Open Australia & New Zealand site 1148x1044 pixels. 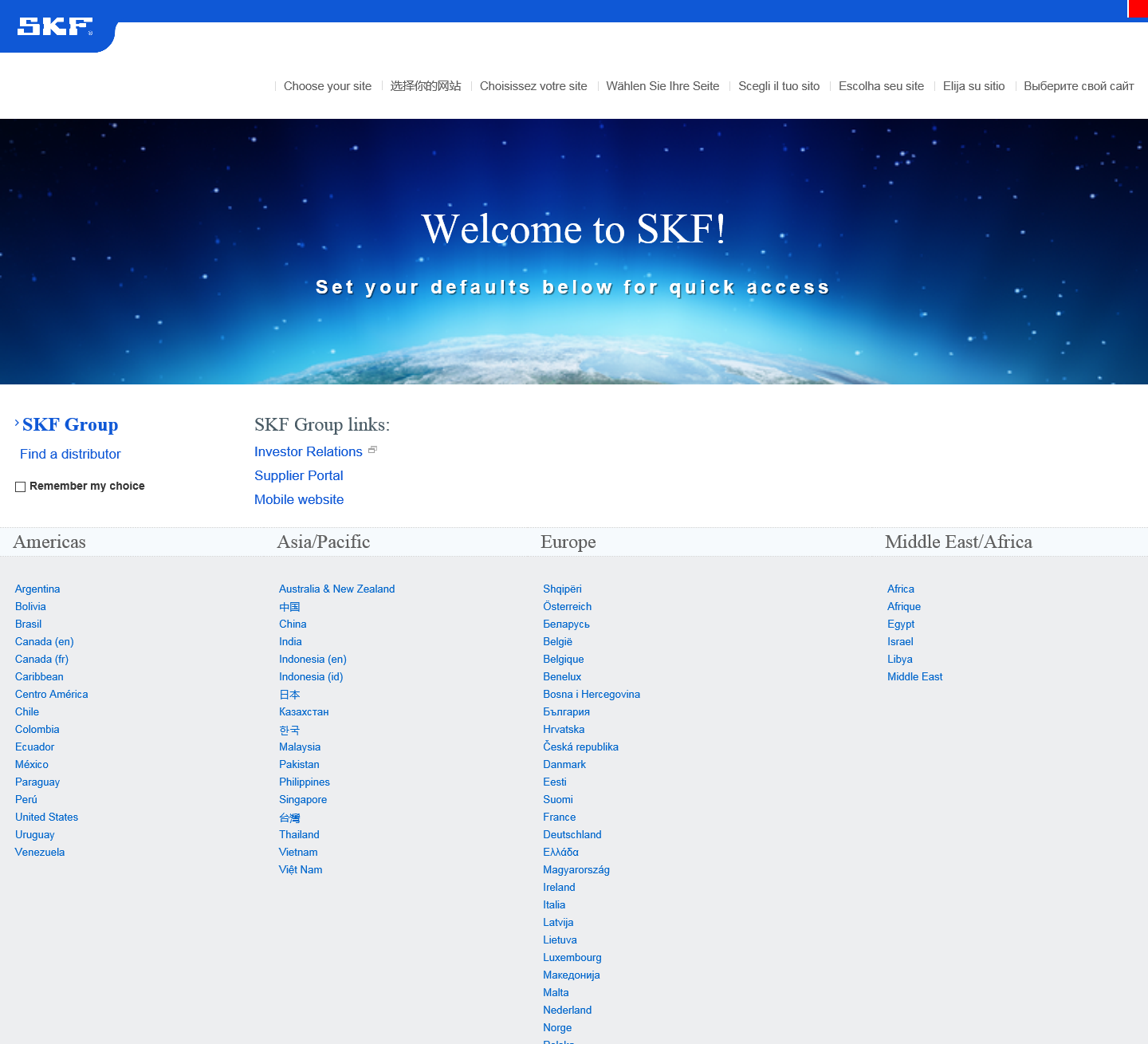coord(337,589)
